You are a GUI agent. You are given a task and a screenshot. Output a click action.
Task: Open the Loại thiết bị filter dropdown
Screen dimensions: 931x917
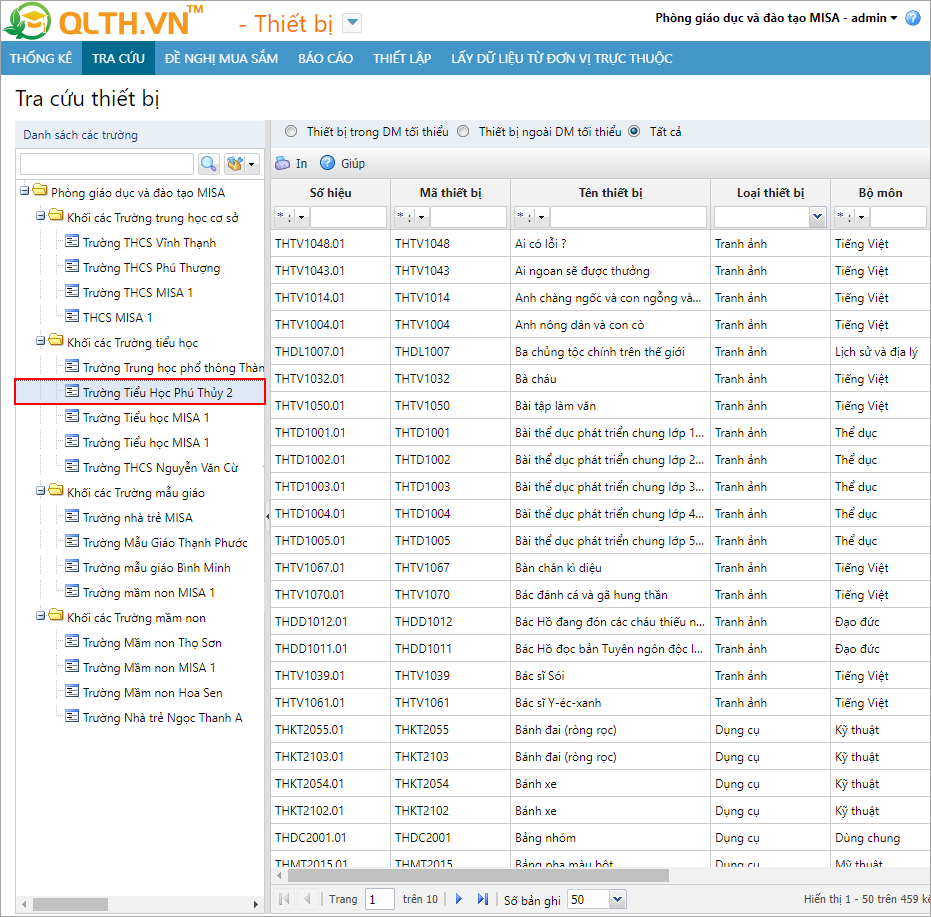pos(817,217)
